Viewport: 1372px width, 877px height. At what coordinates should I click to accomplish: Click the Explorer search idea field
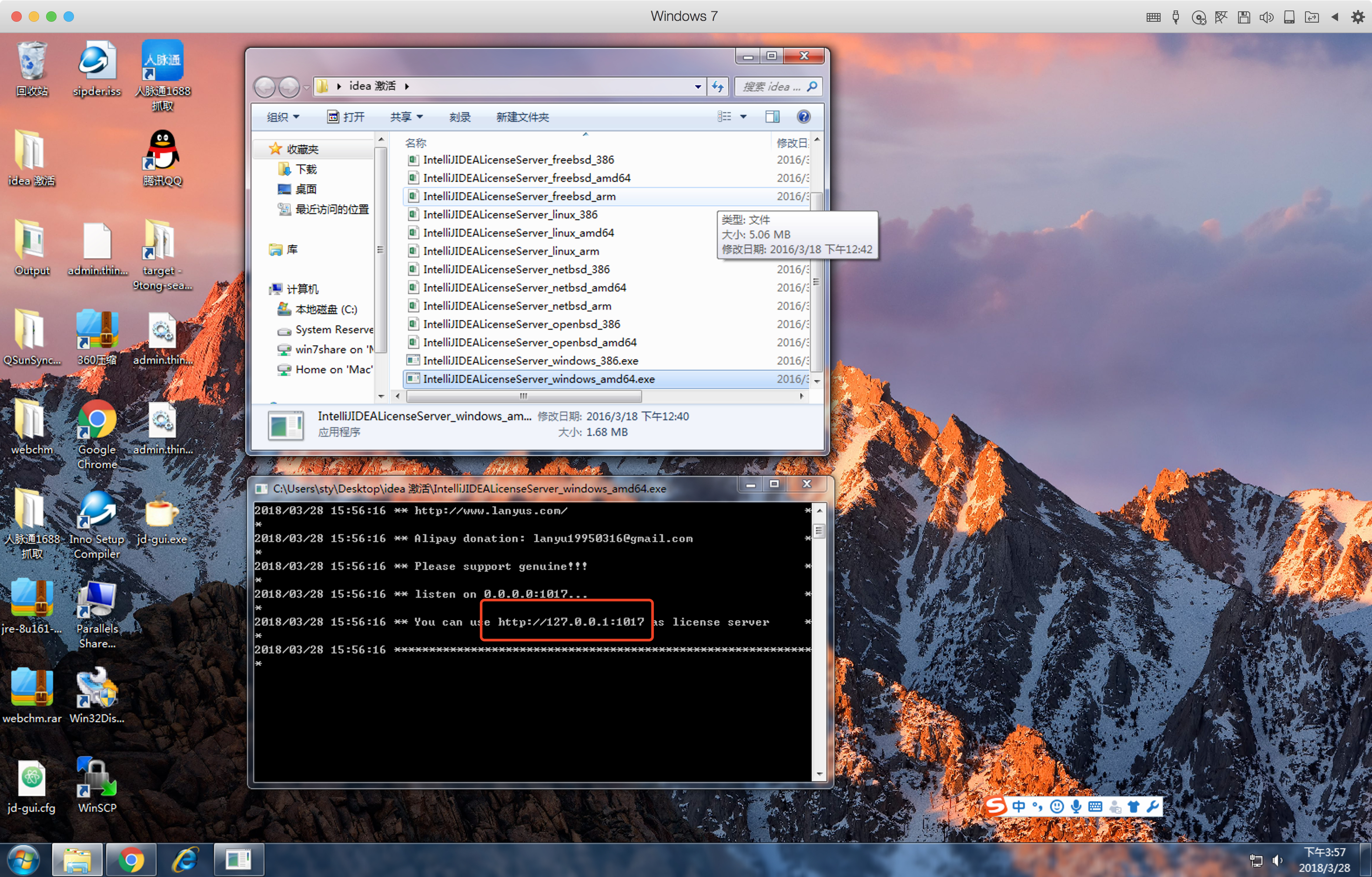coord(778,87)
